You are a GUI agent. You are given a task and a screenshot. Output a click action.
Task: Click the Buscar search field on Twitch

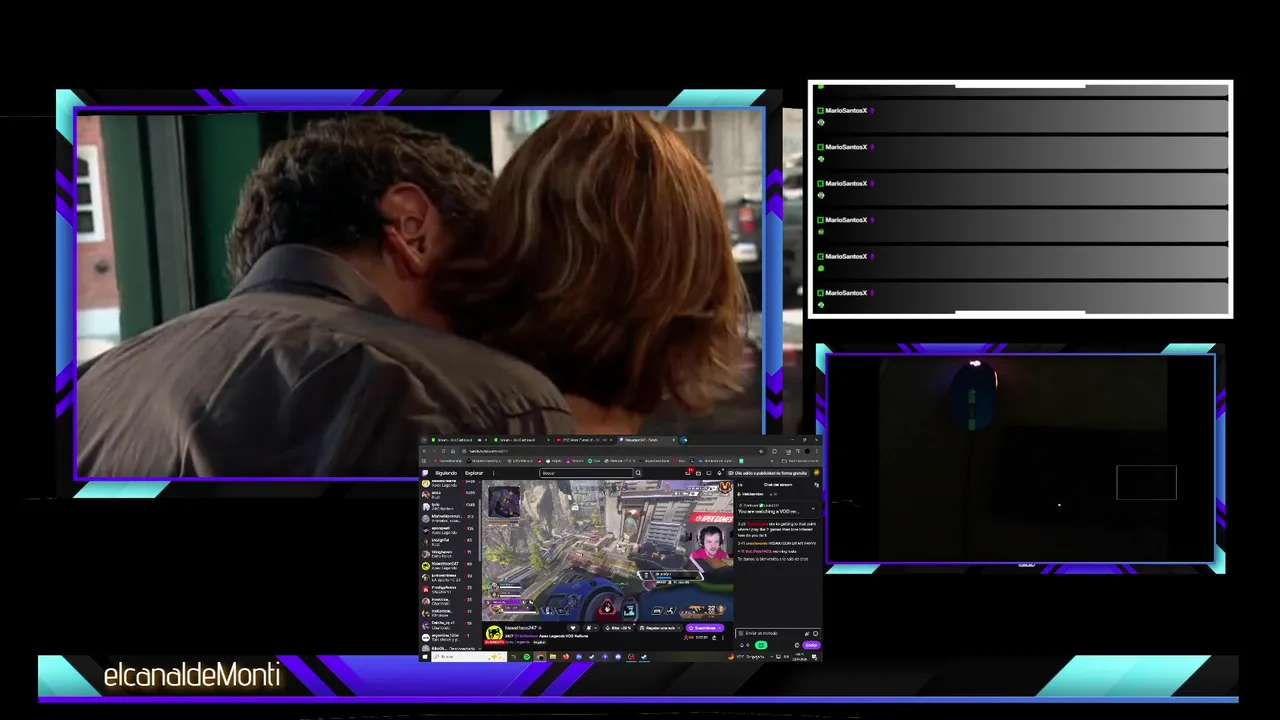(x=586, y=473)
